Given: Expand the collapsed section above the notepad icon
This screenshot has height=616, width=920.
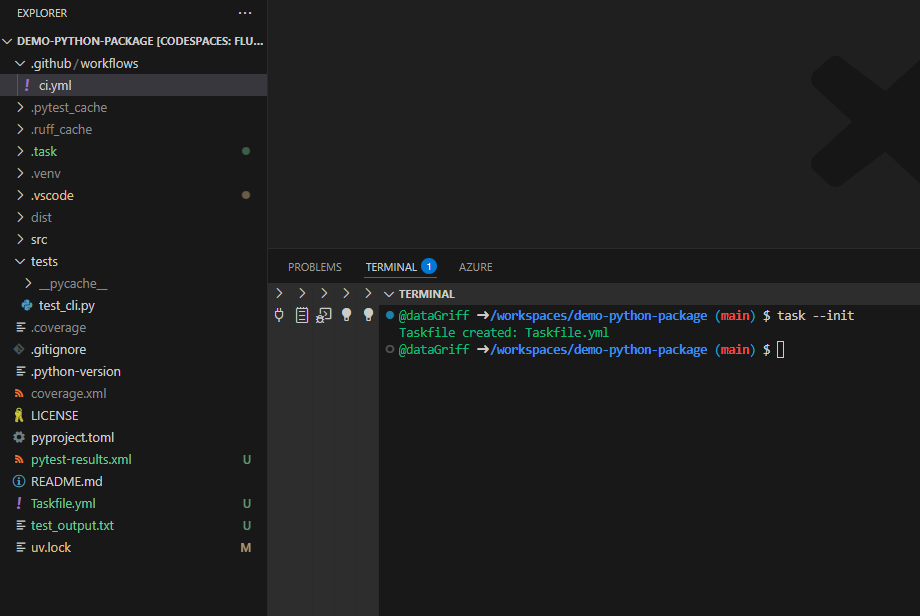Looking at the screenshot, I should click(x=302, y=293).
